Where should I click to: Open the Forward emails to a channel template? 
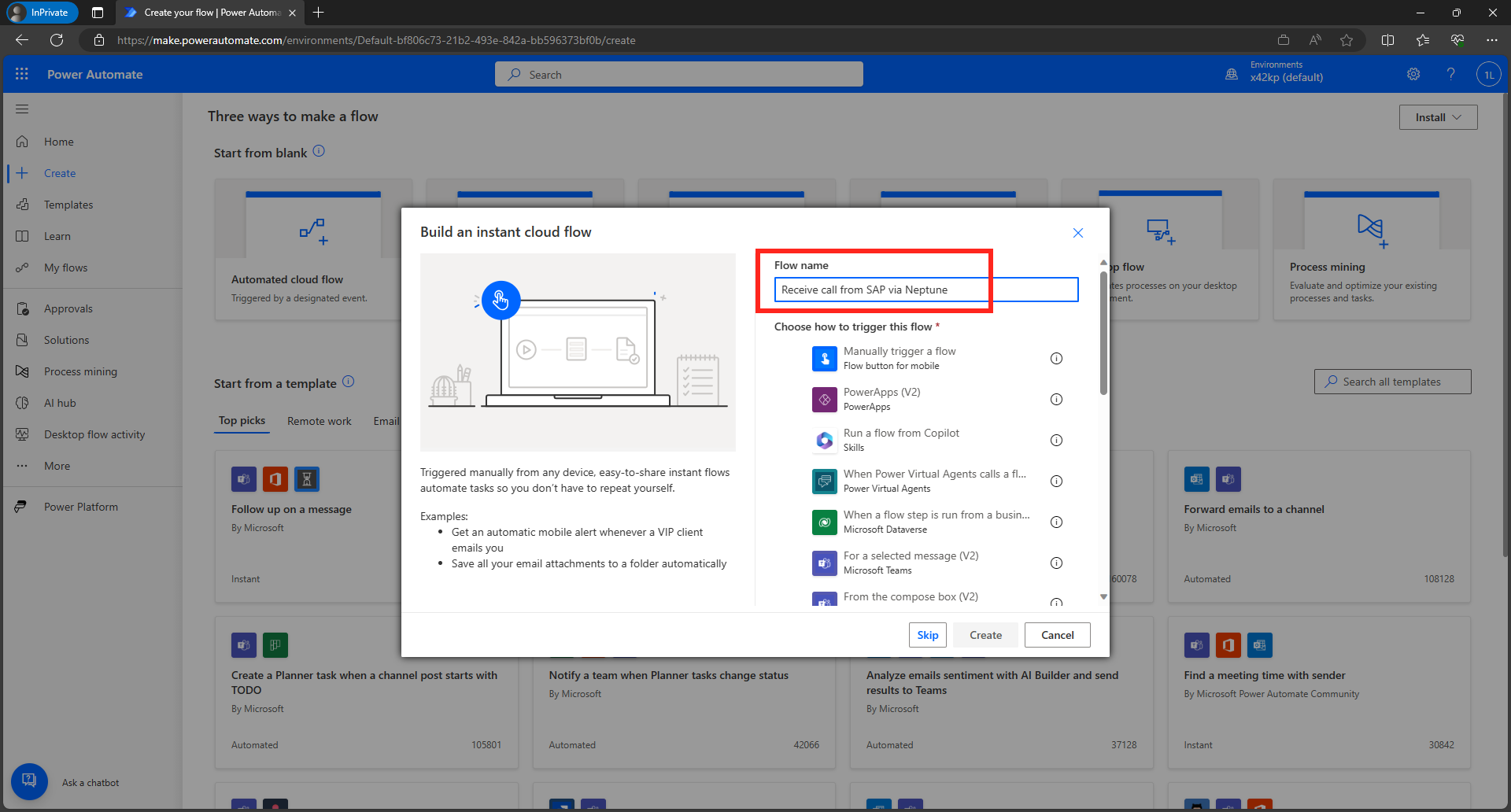pos(1319,526)
